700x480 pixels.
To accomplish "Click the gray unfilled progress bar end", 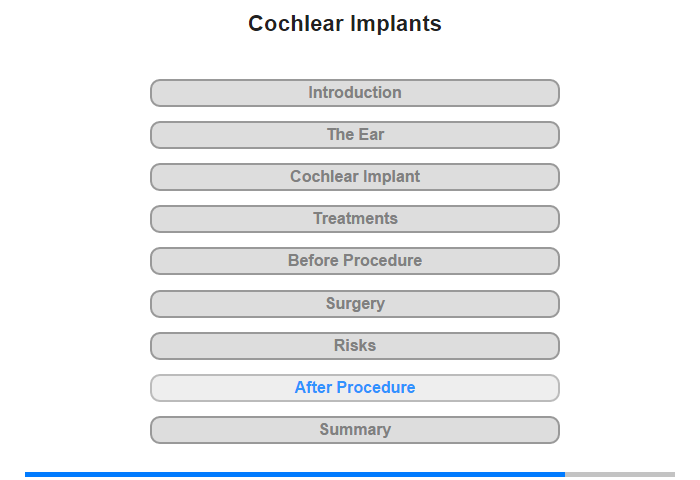I will click(x=620, y=474).
